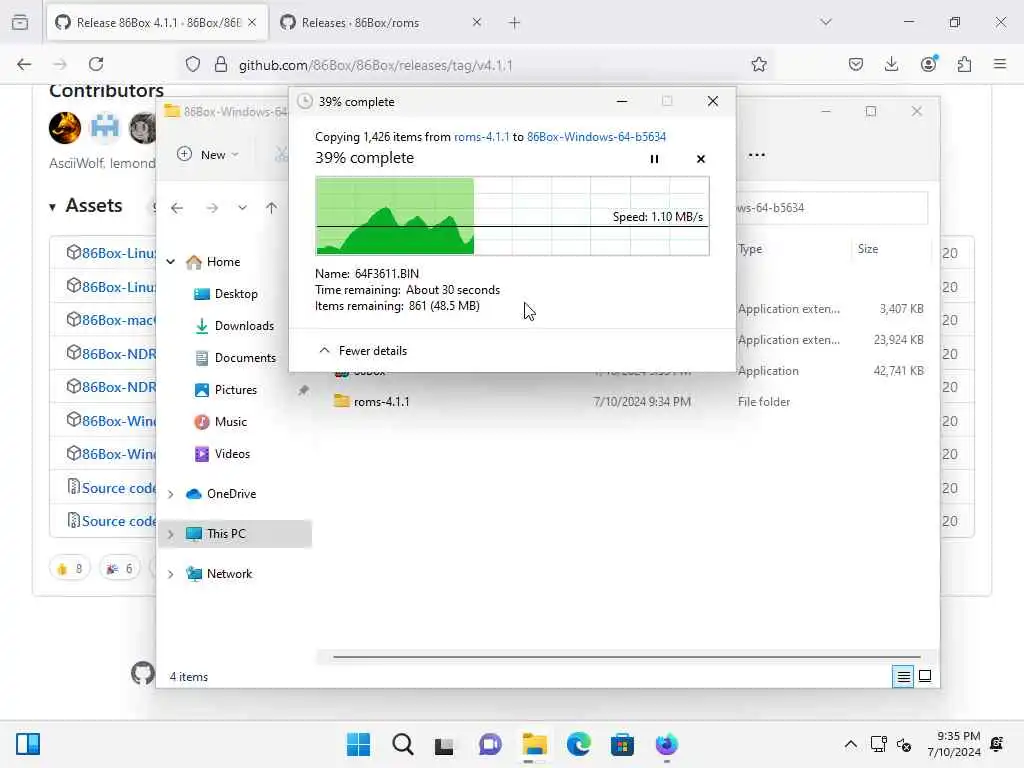This screenshot has height=768, width=1024.
Task: Reload the GitHub page
Action: coord(97,65)
